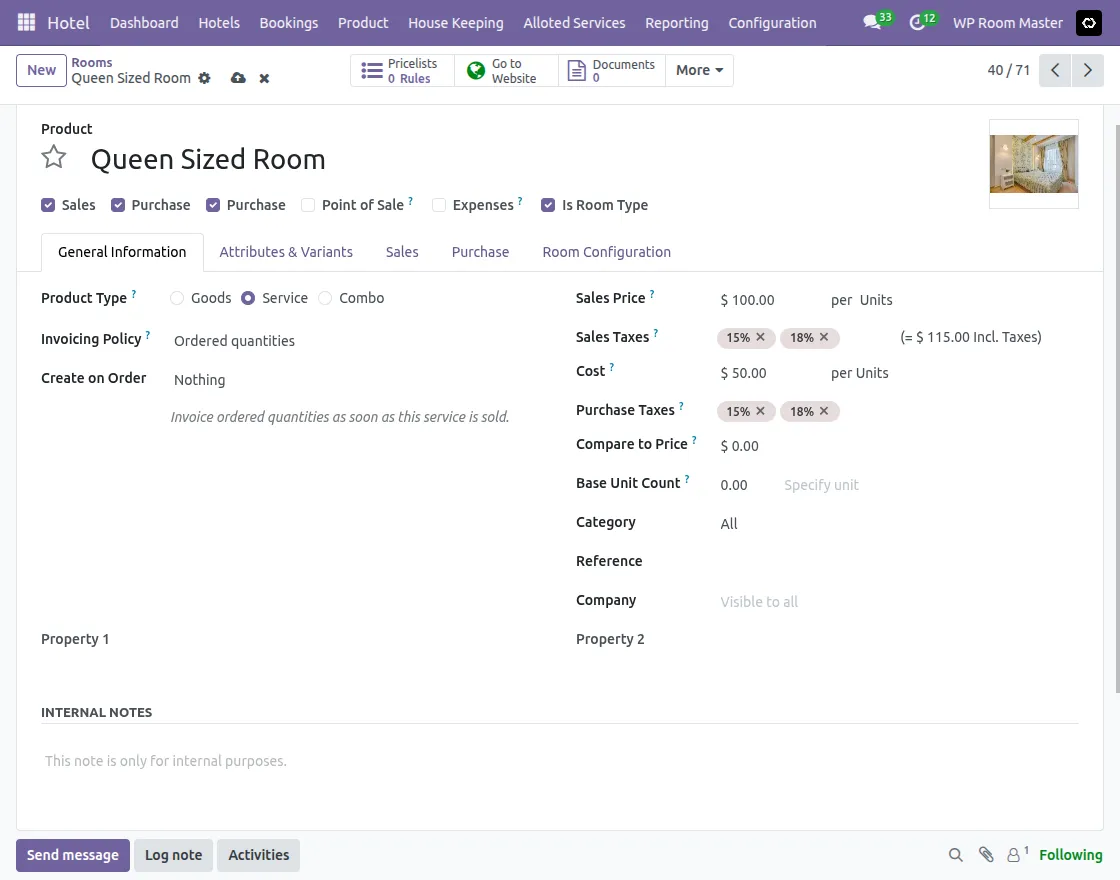Click Product Type help question mark
The height and width of the screenshot is (880, 1120).
pyautogui.click(x=134, y=294)
